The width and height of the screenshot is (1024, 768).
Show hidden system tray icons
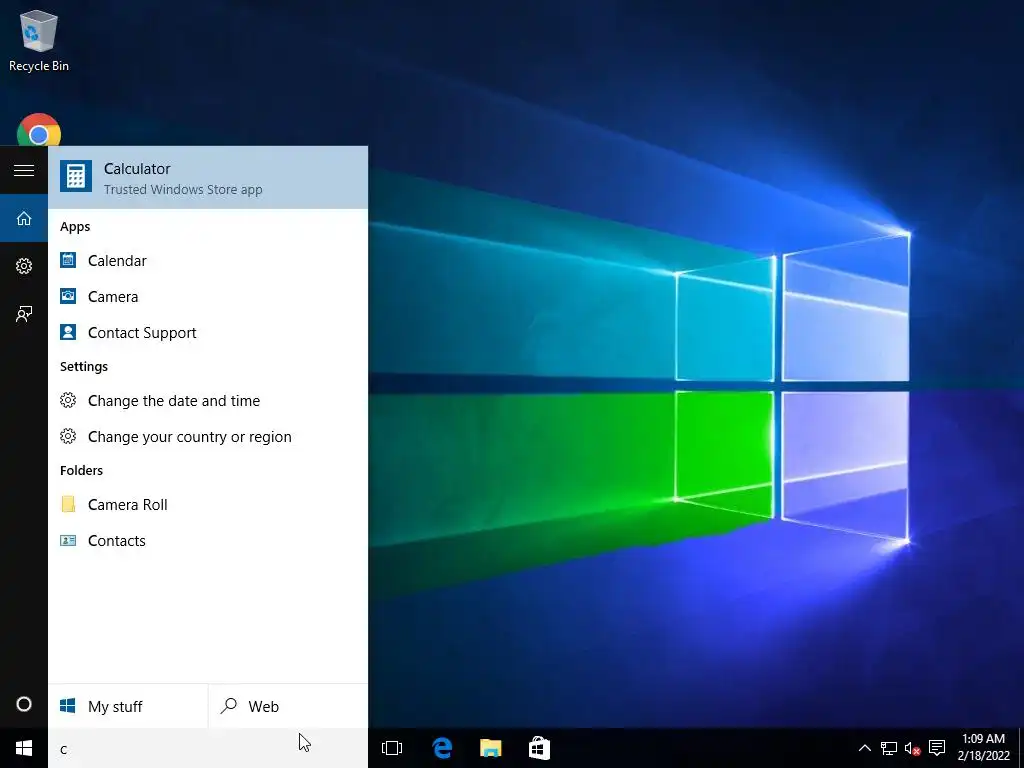click(865, 748)
